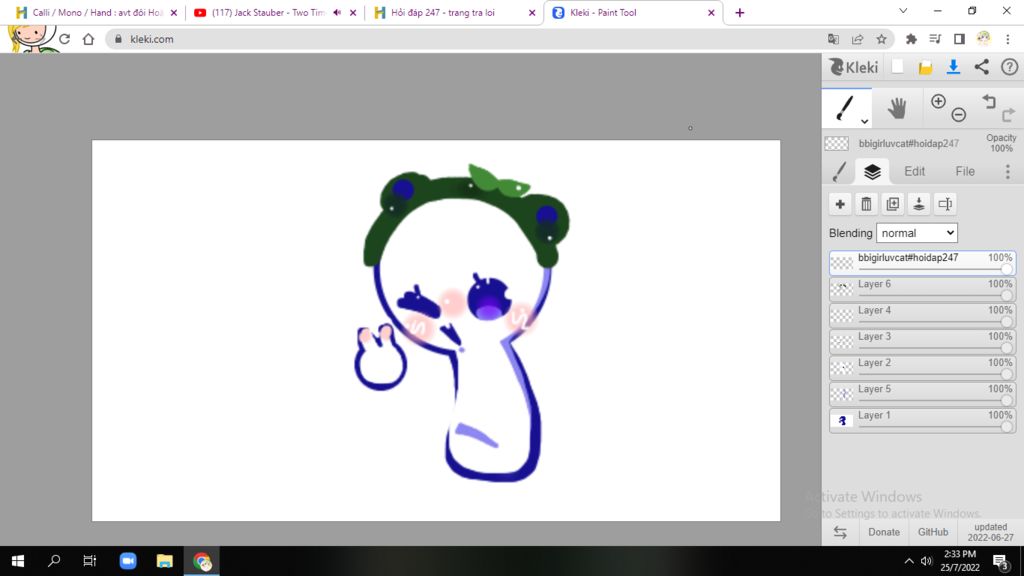The height and width of the screenshot is (576, 1024).
Task: Select Layer 6
Action: click(x=922, y=289)
